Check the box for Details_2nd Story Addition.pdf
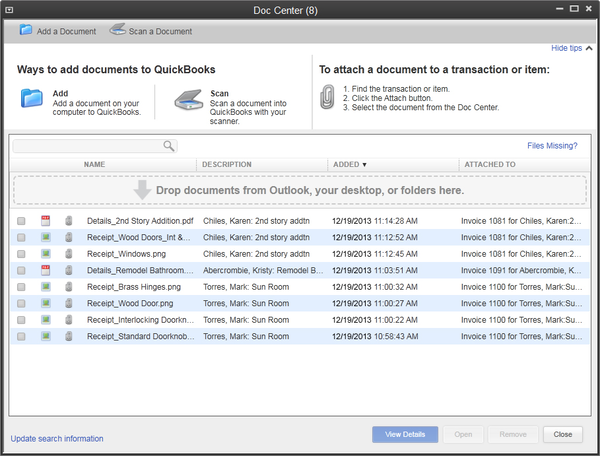The width and height of the screenshot is (600, 456). point(21,221)
